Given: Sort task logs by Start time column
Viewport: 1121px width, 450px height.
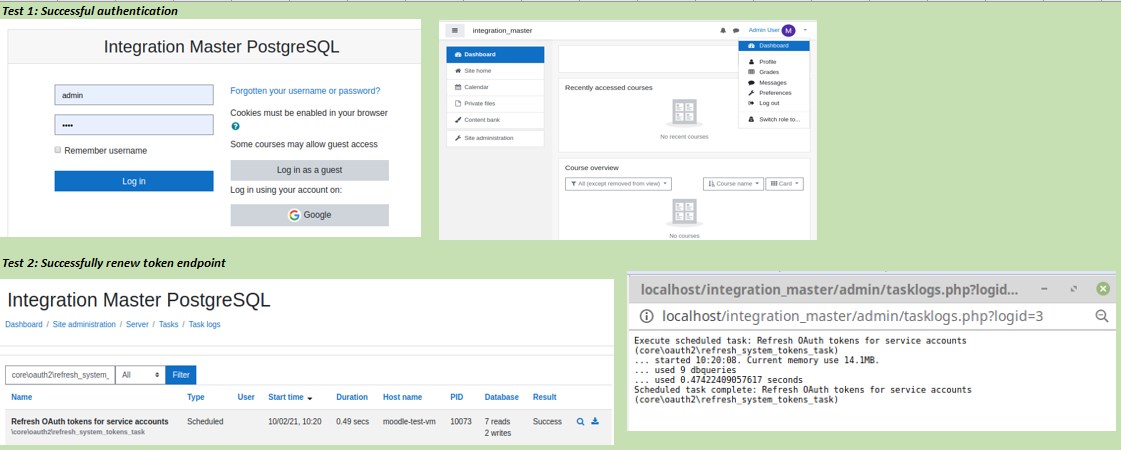Looking at the screenshot, I should click(x=286, y=397).
